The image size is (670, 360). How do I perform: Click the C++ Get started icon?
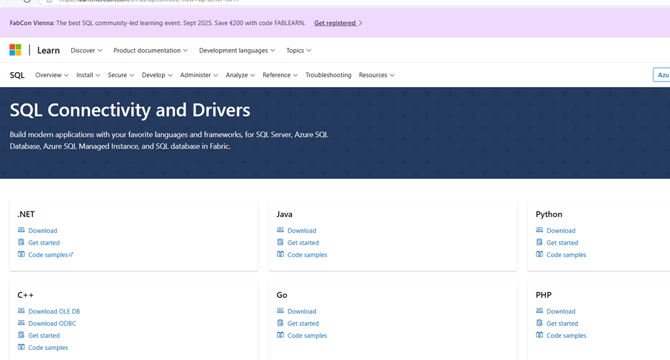(x=21, y=335)
